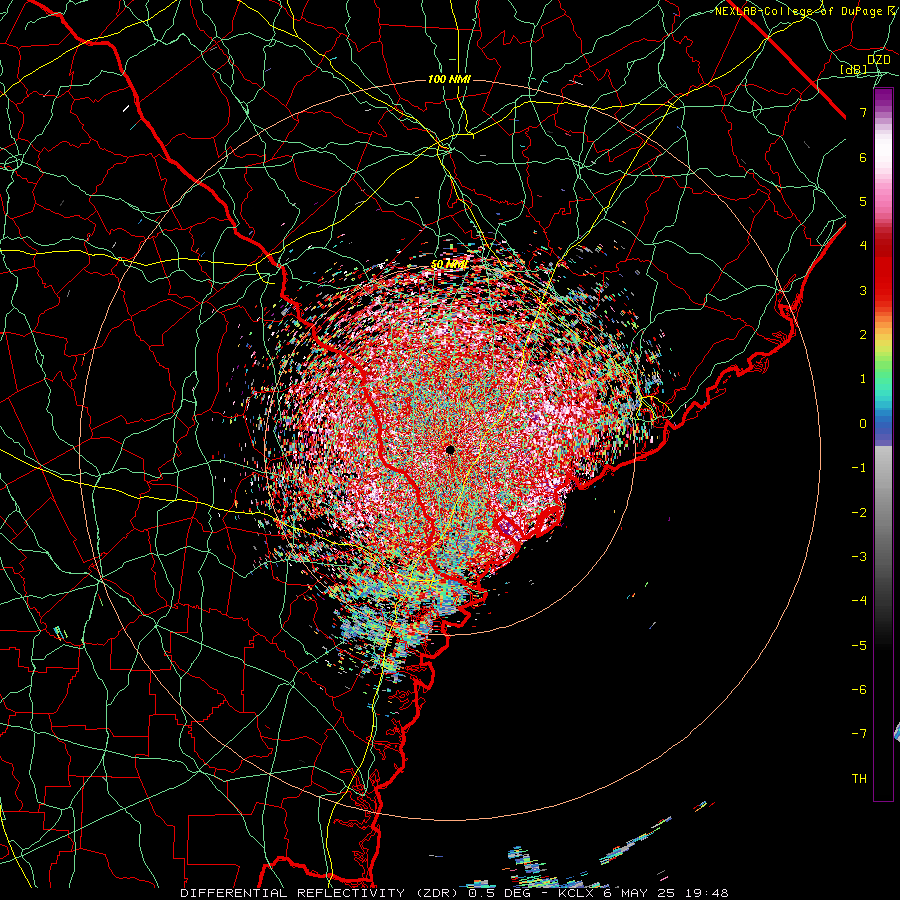Viewport: 900px width, 900px height.
Task: Click the 3 tick on color scale
Action: click(x=863, y=290)
